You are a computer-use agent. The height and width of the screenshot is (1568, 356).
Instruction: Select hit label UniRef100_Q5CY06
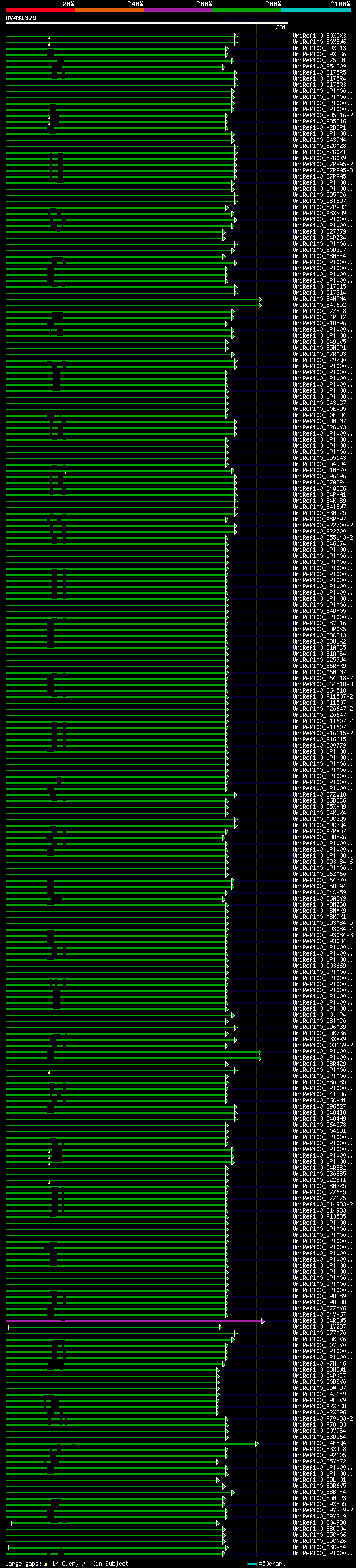[x=319, y=1535]
